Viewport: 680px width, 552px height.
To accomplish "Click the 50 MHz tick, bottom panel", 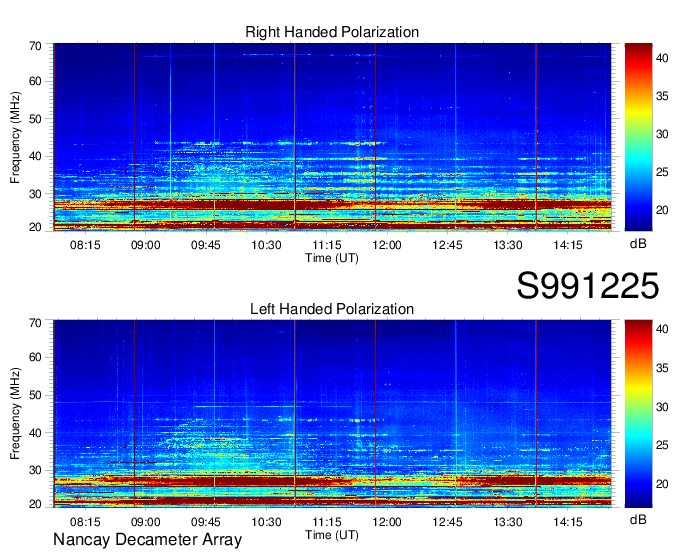I will (35, 395).
